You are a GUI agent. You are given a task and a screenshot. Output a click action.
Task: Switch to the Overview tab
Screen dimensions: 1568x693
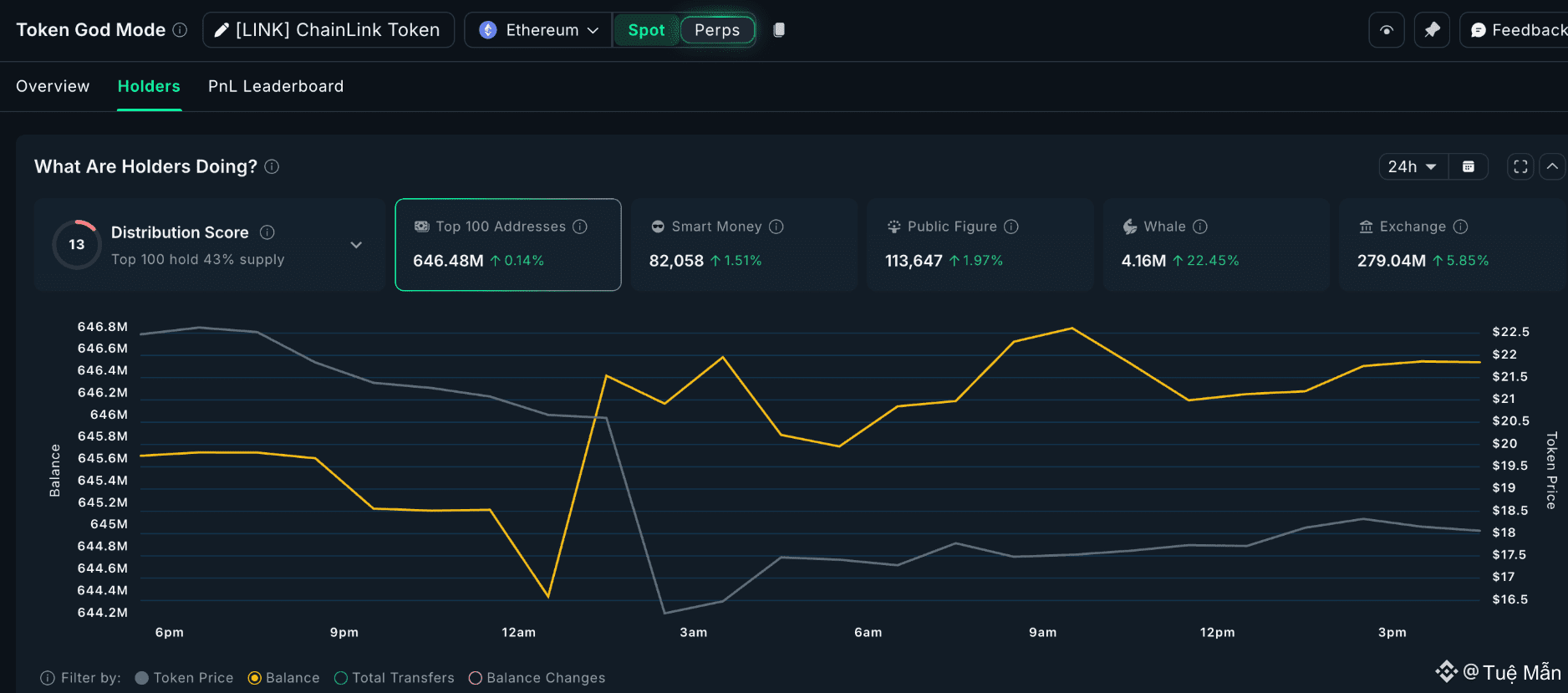pyautogui.click(x=53, y=86)
